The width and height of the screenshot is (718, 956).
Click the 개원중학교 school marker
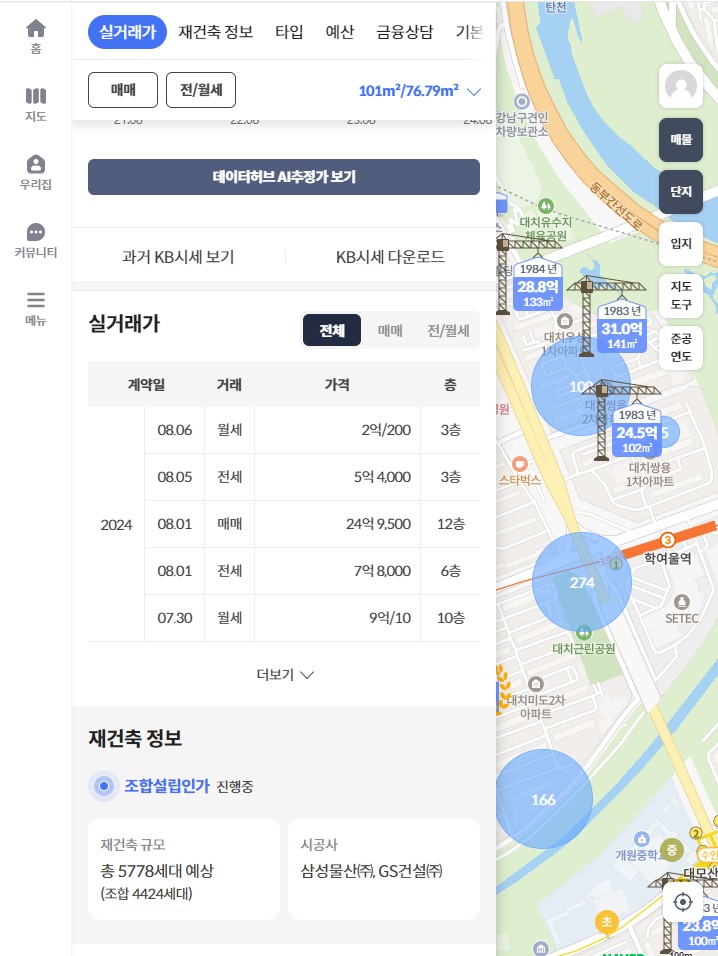[640, 847]
